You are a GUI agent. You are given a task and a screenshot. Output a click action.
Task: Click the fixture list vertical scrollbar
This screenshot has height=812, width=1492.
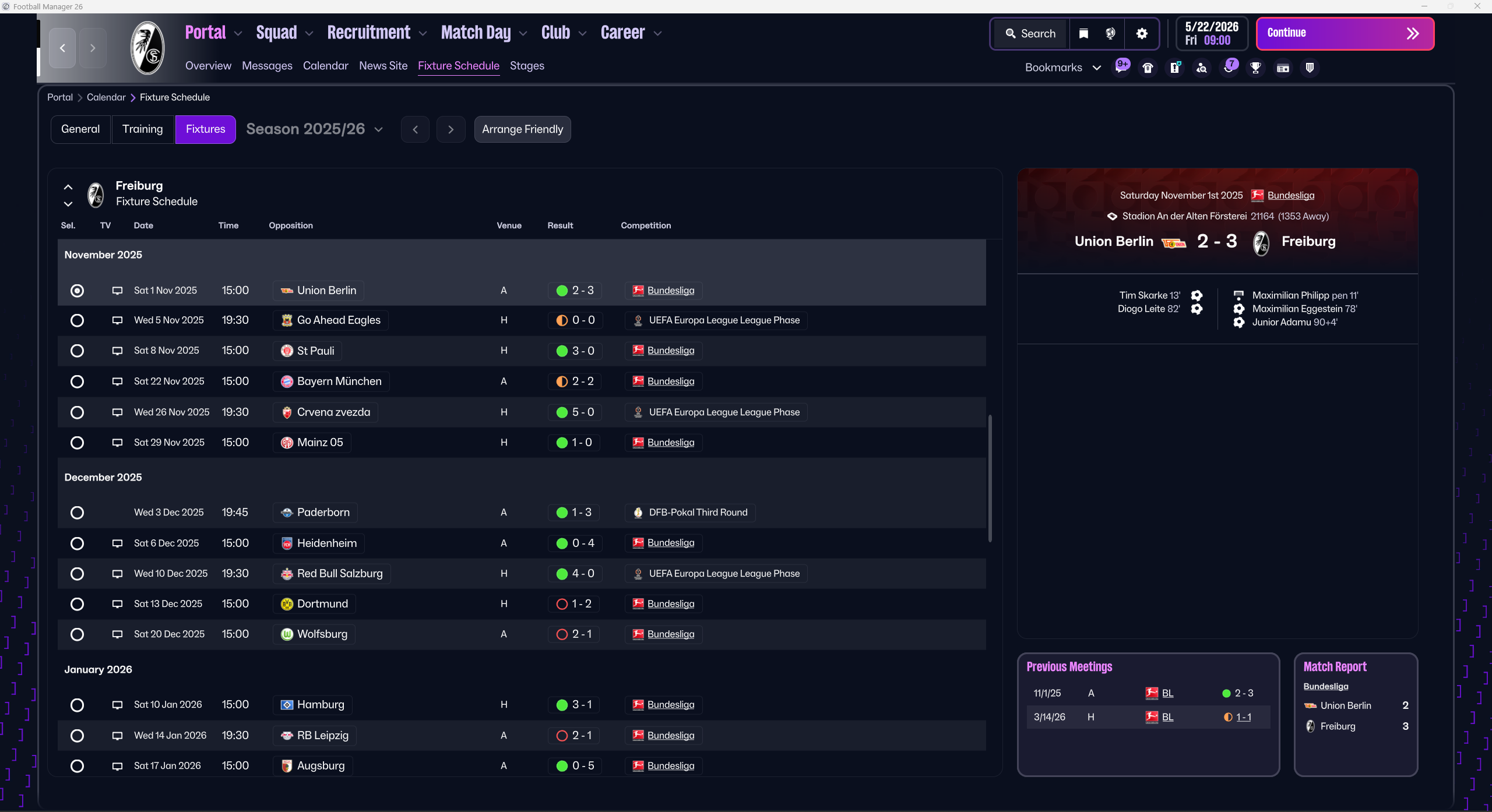pos(990,478)
